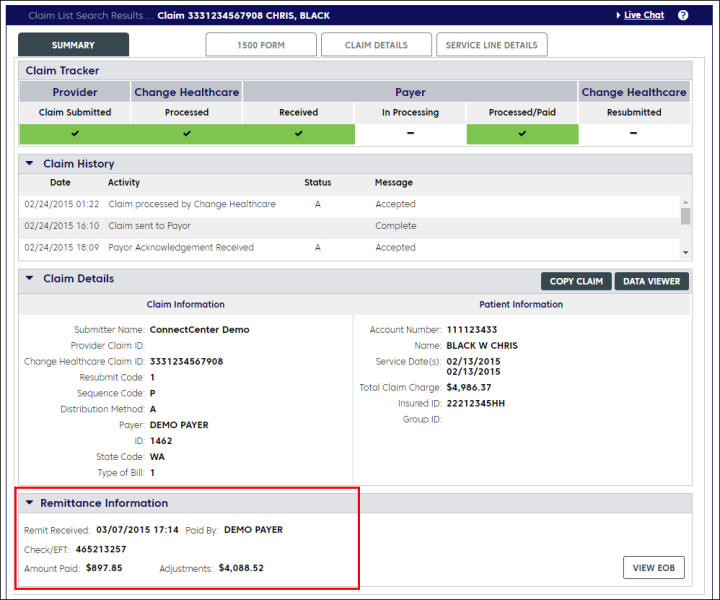Click the Claim History scroll up arrow

686,202
